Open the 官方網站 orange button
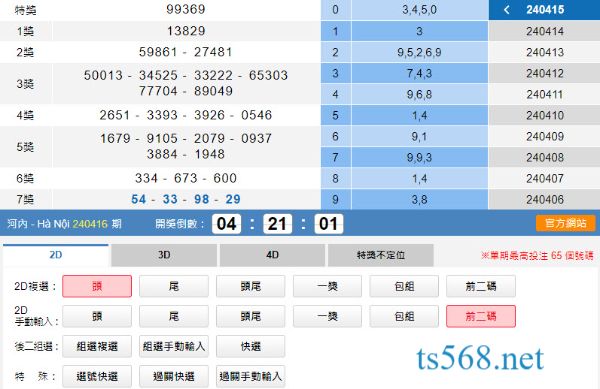 click(566, 223)
